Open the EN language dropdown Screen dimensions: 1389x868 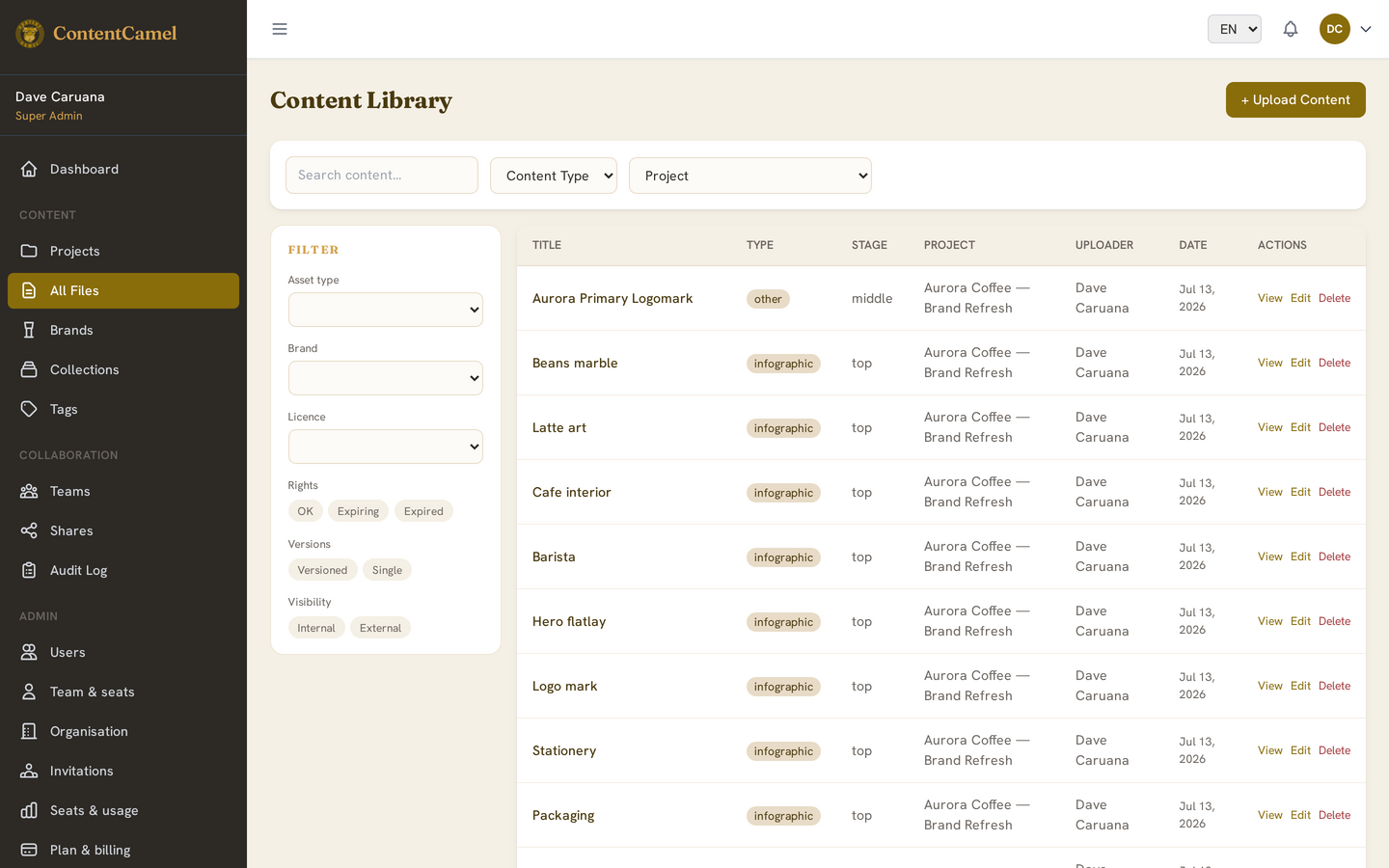(x=1235, y=29)
